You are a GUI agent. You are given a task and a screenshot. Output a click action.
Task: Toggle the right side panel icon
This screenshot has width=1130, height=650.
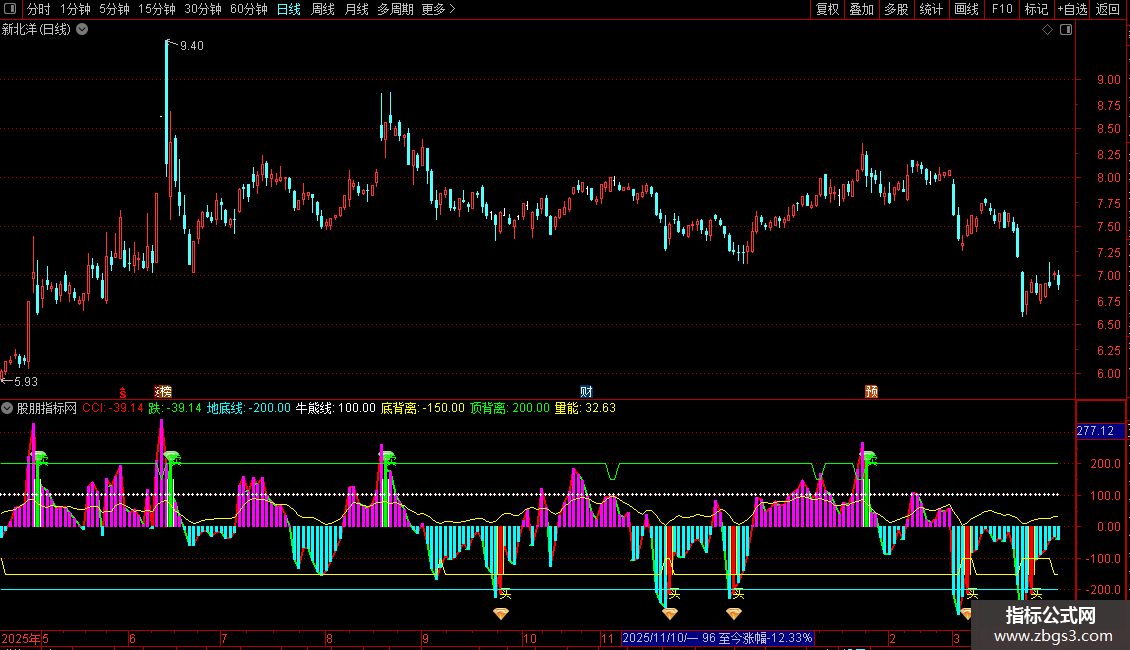coord(1066,30)
